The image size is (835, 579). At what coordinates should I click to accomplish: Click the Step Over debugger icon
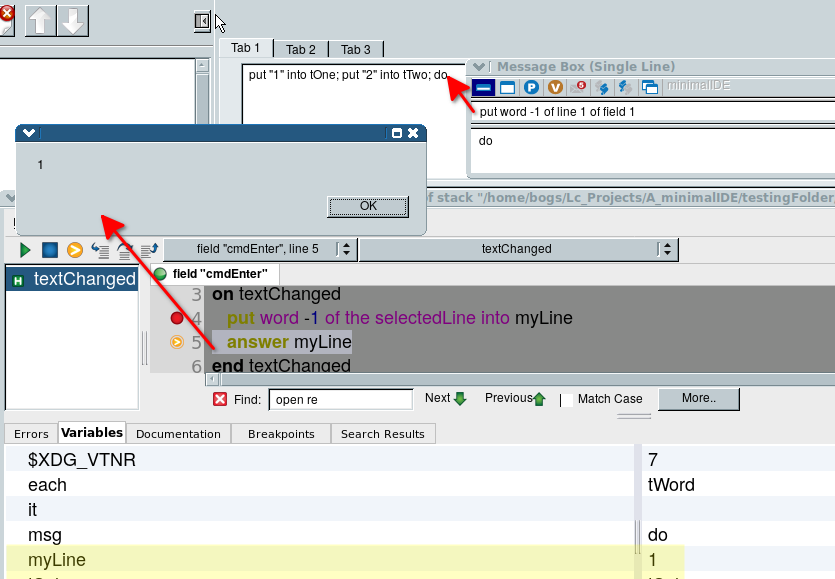click(x=125, y=250)
